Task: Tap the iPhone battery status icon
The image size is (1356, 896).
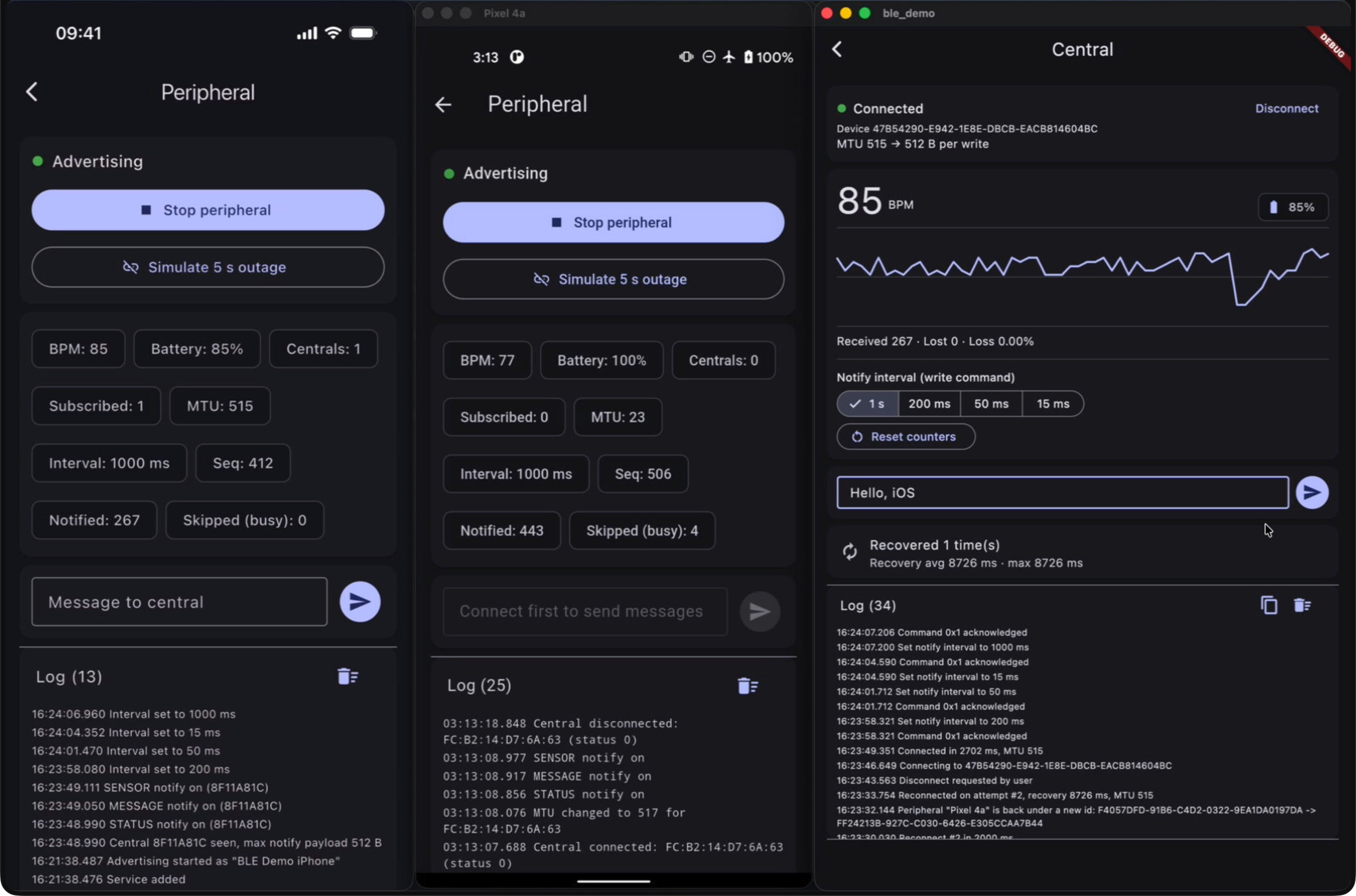Action: pyautogui.click(x=363, y=33)
